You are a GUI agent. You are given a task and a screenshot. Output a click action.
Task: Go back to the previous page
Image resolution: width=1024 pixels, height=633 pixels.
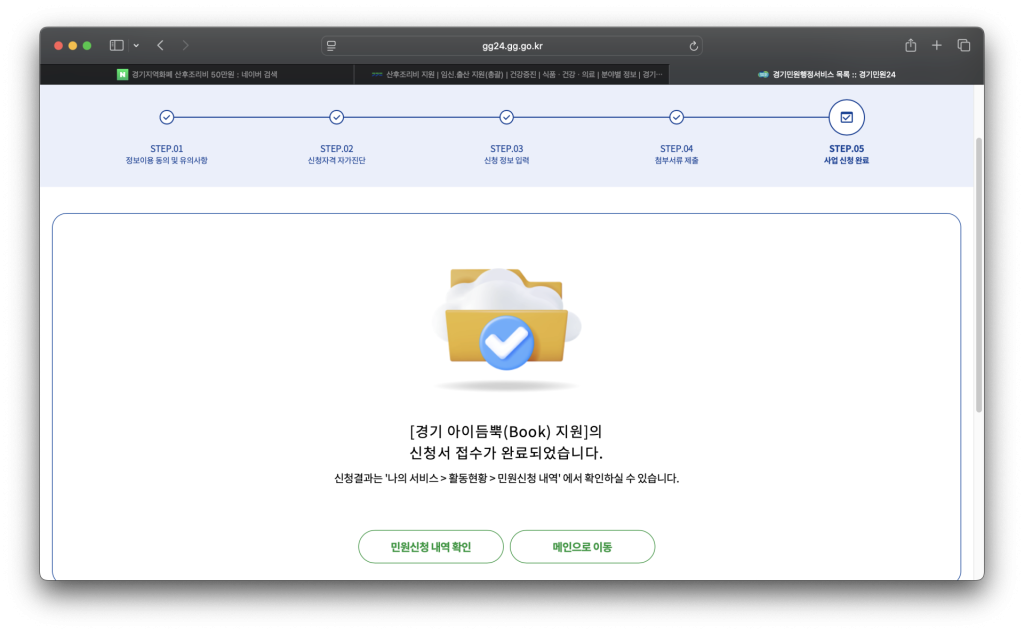tap(160, 45)
